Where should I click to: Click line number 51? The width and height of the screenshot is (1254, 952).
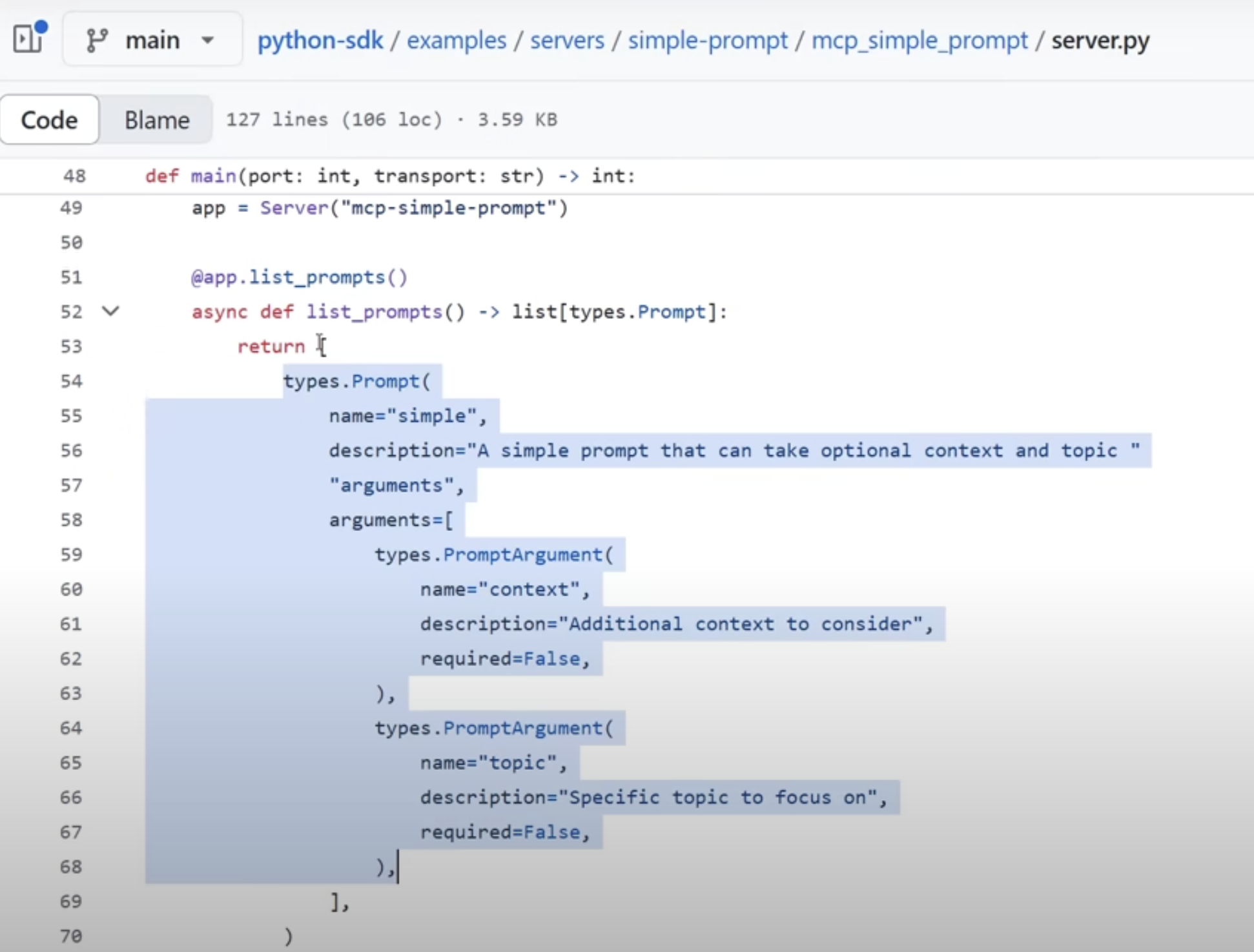[71, 277]
